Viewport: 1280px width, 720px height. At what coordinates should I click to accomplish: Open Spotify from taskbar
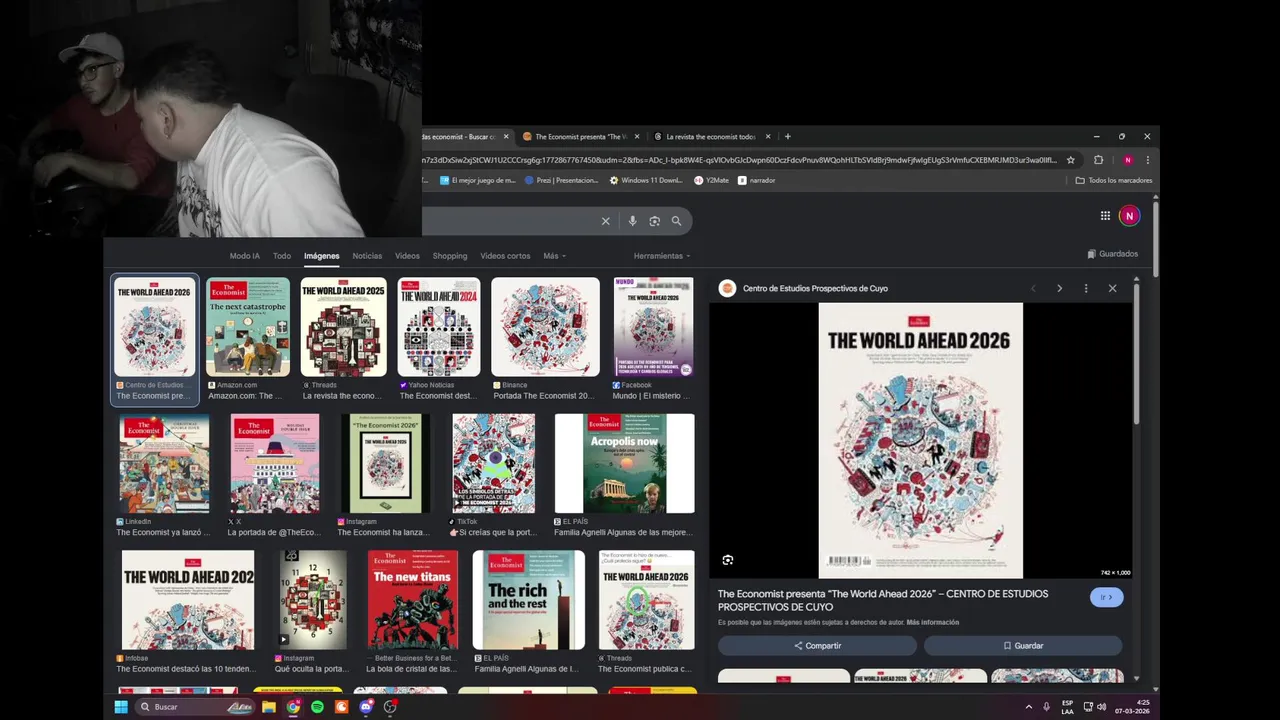pyautogui.click(x=317, y=707)
